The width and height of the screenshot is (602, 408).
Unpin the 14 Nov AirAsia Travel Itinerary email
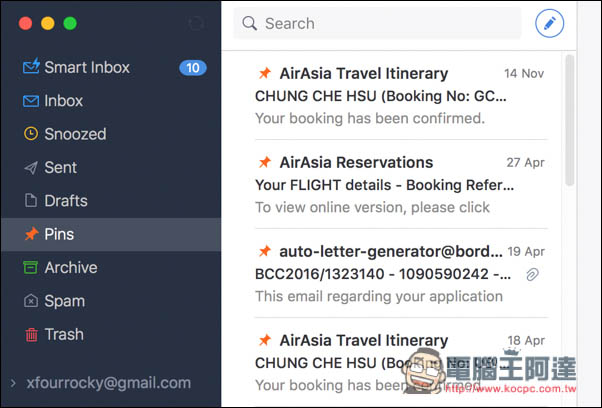click(x=265, y=73)
